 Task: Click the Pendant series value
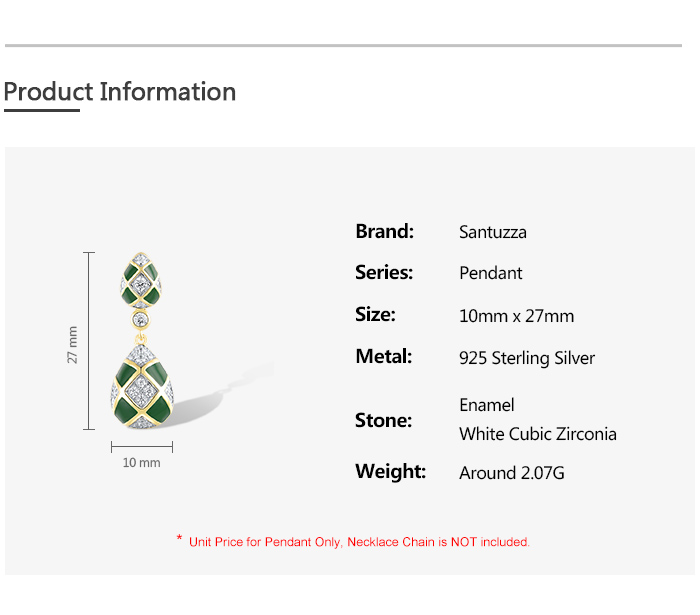(490, 274)
